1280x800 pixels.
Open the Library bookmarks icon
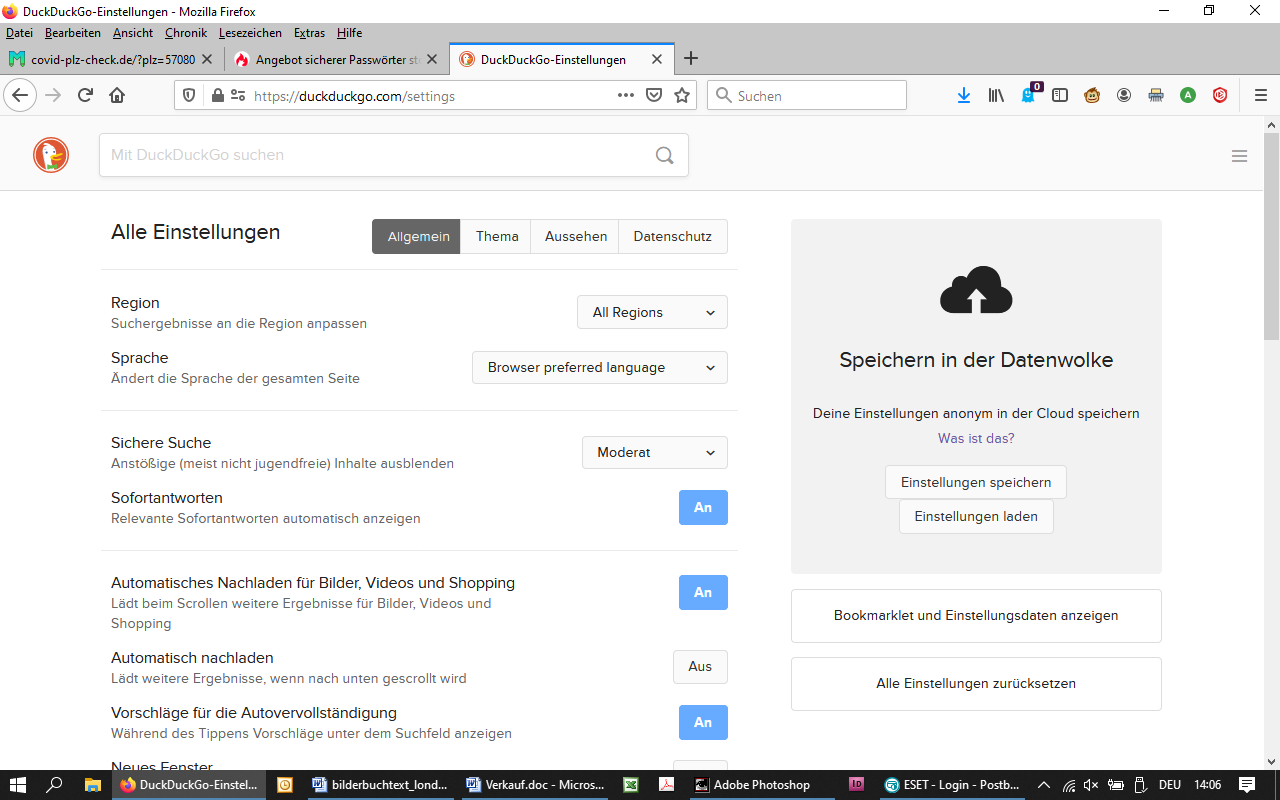(996, 95)
